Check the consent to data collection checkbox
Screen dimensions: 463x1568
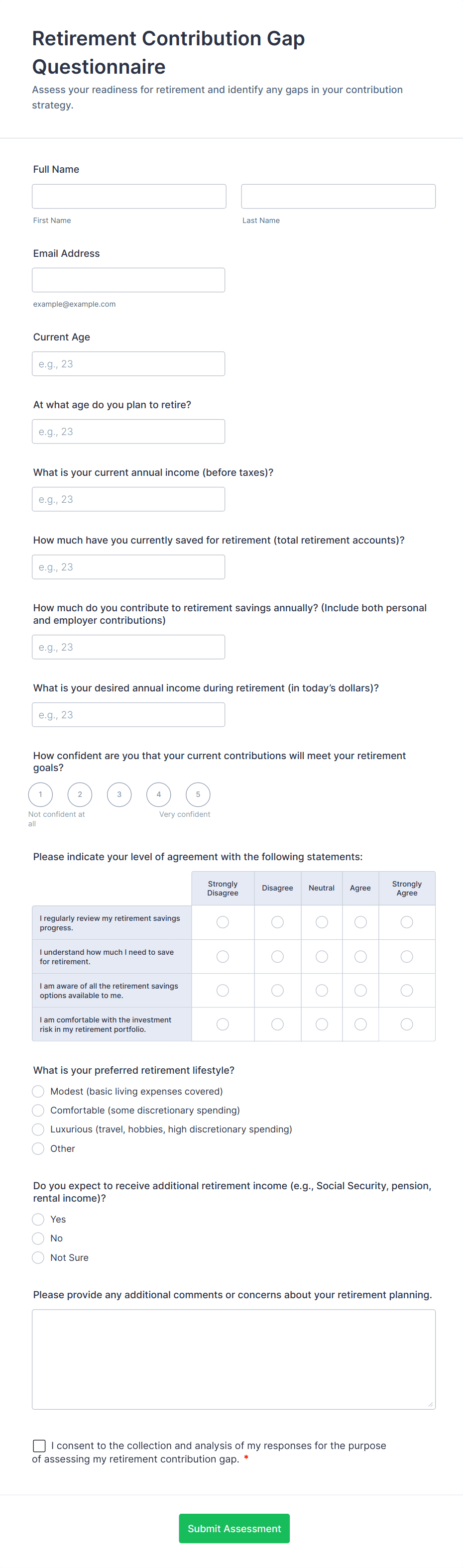click(x=39, y=1446)
